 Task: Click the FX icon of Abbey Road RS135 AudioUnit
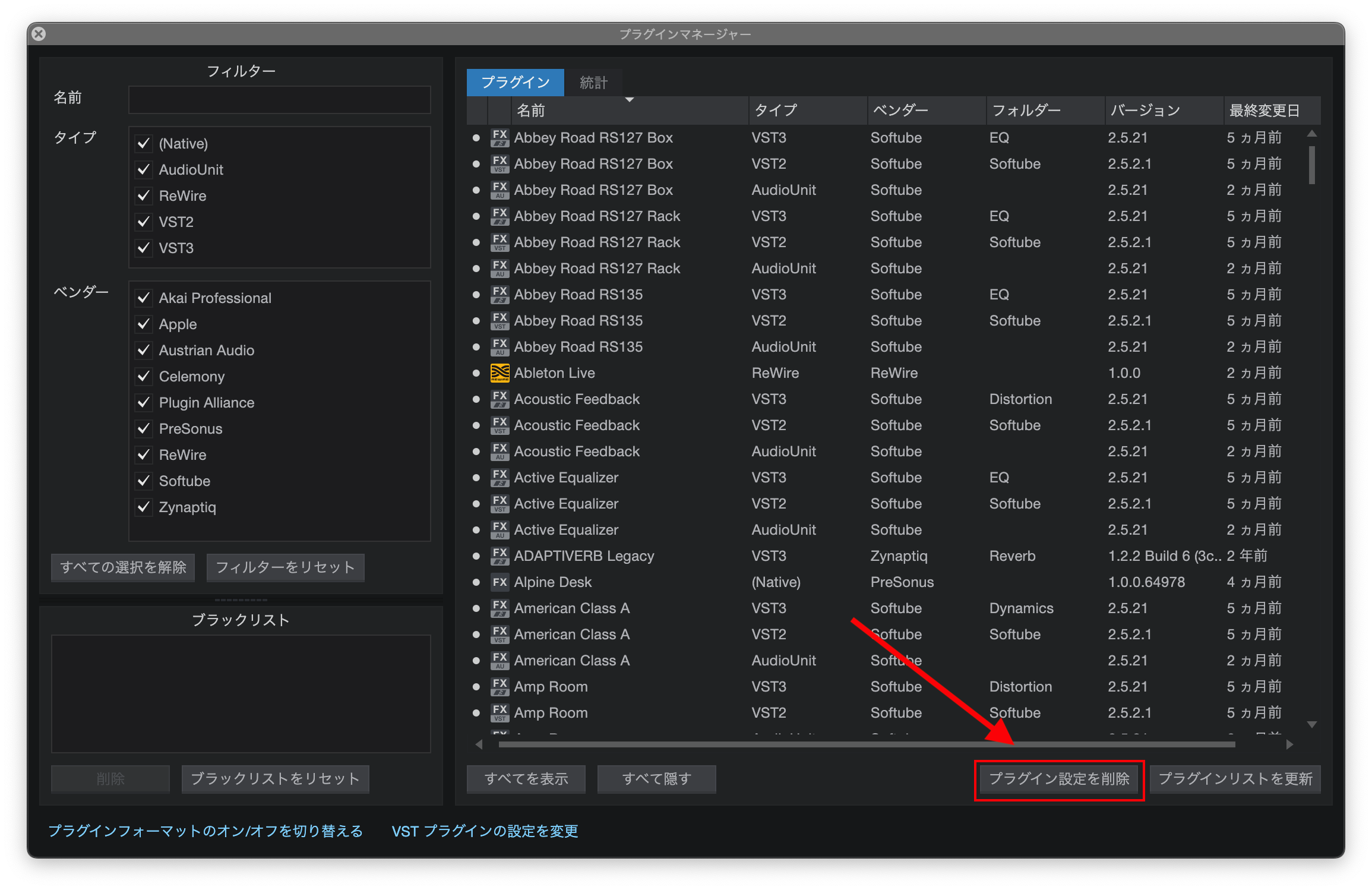(x=500, y=347)
